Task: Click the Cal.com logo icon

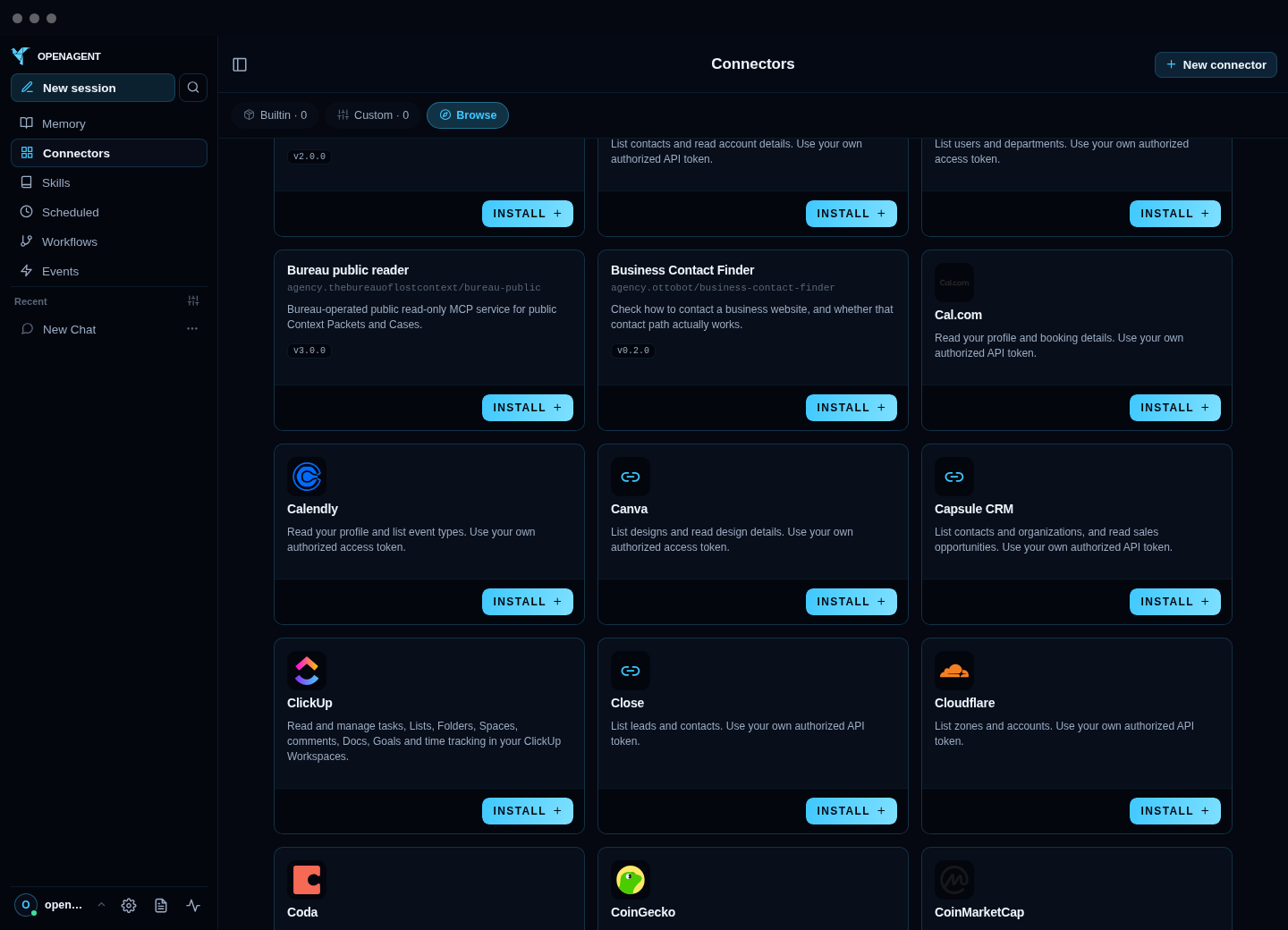Action: click(954, 283)
